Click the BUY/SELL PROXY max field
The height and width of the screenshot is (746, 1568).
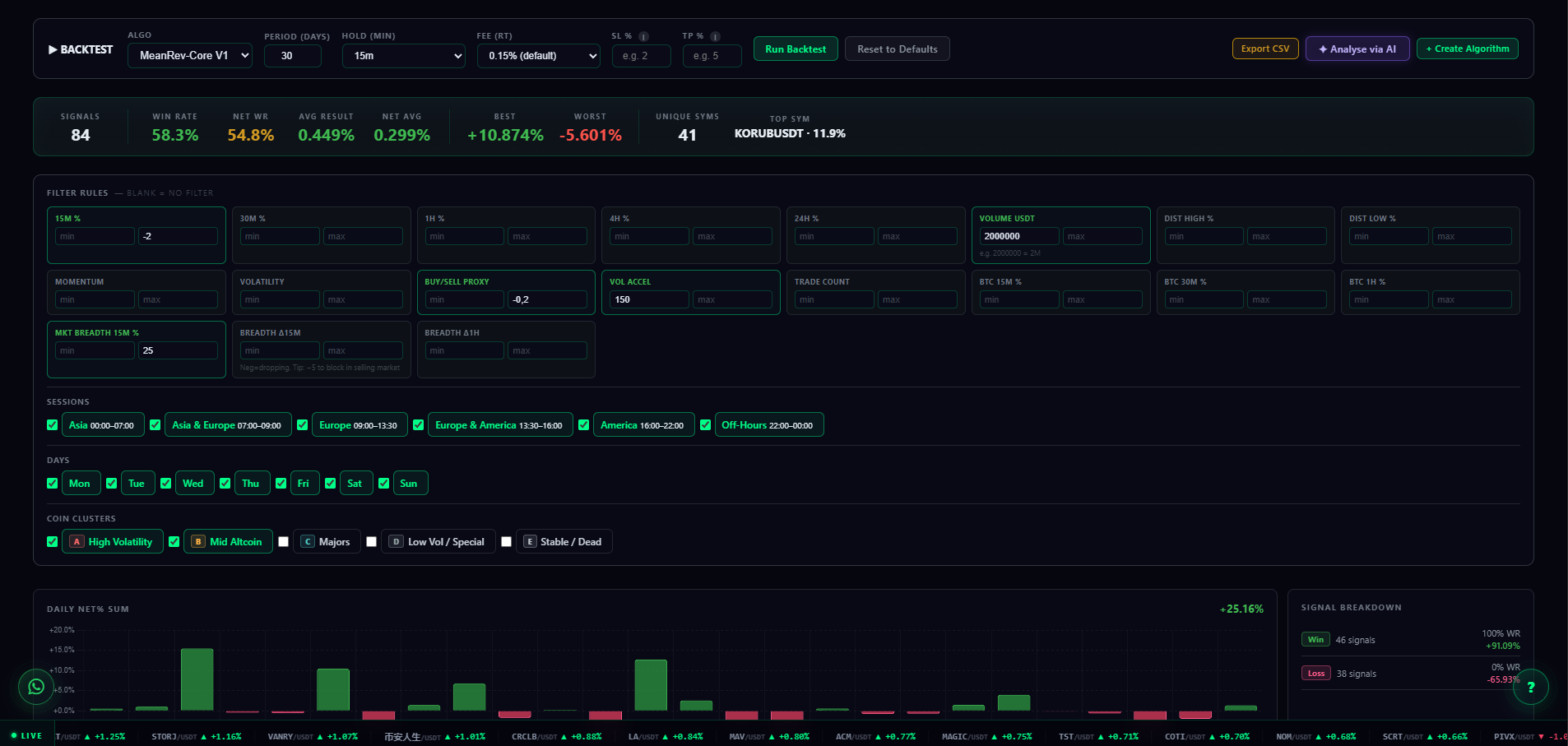(547, 299)
